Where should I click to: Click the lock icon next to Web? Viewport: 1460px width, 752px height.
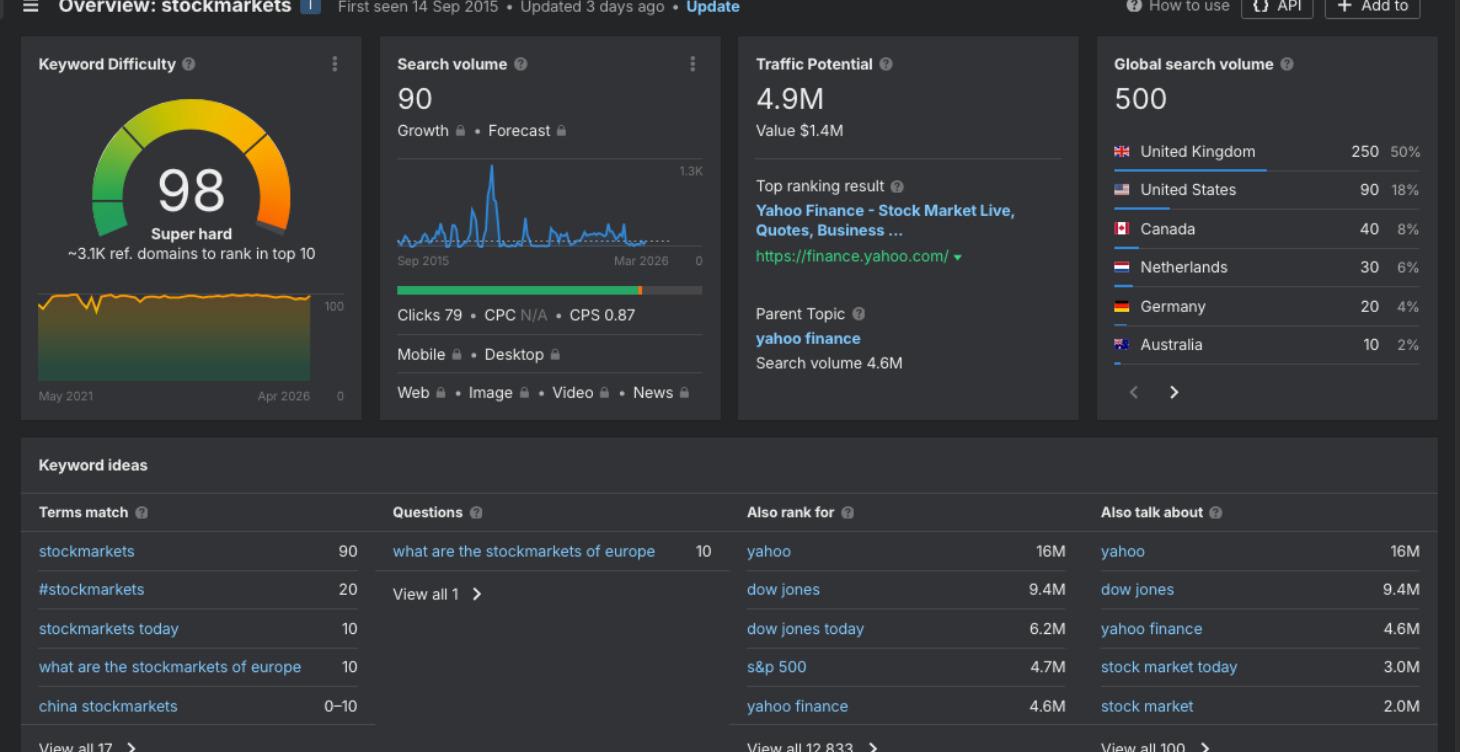(441, 393)
